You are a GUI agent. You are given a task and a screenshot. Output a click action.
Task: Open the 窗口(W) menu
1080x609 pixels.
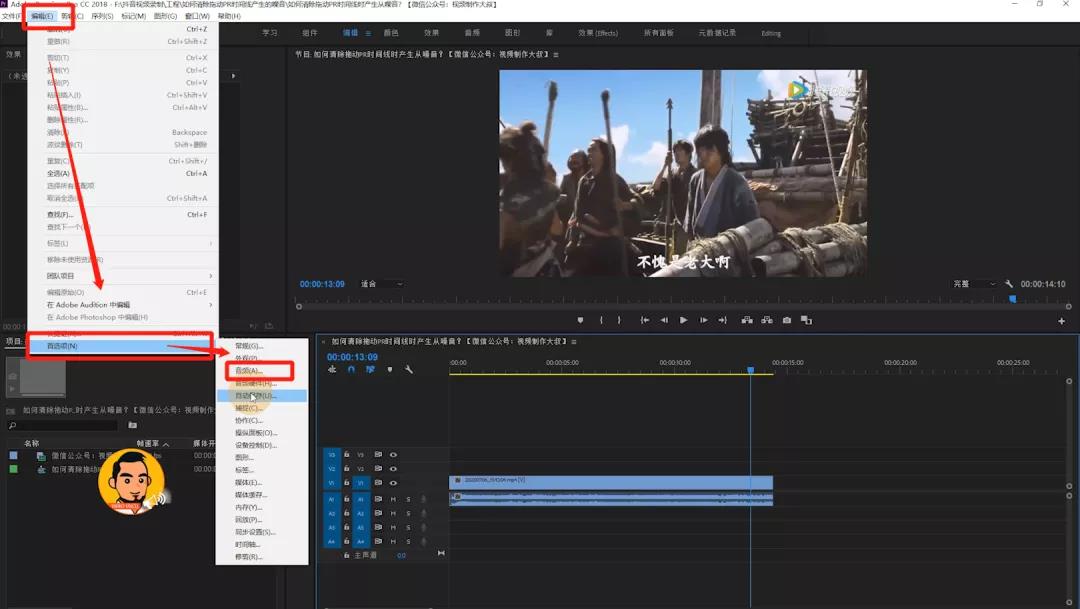[x=197, y=16]
